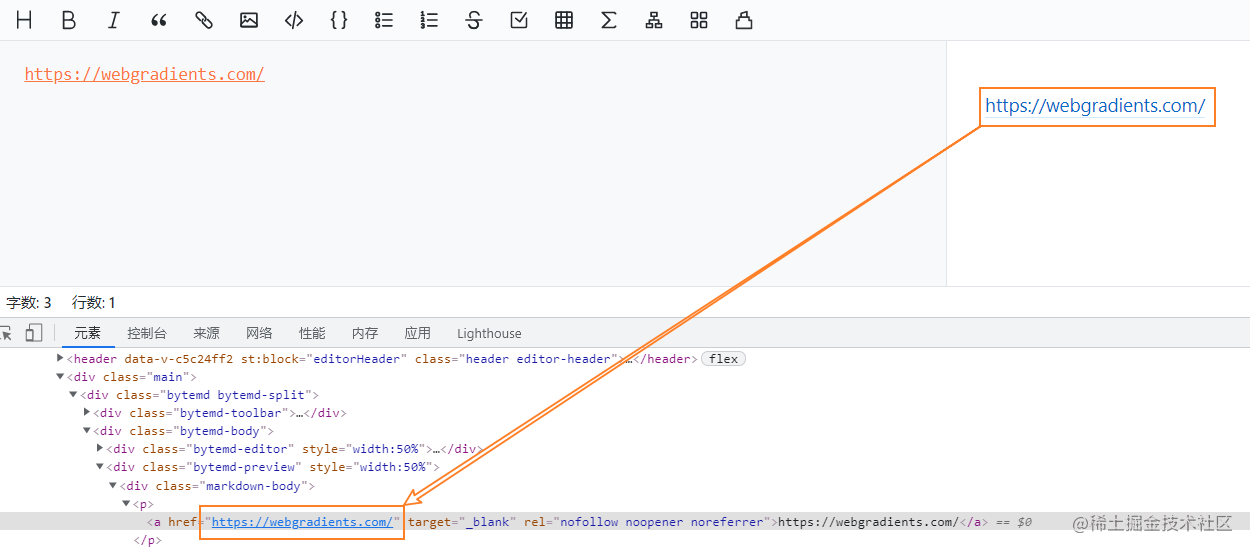Insert an image
1250x550 pixels.
point(249,20)
